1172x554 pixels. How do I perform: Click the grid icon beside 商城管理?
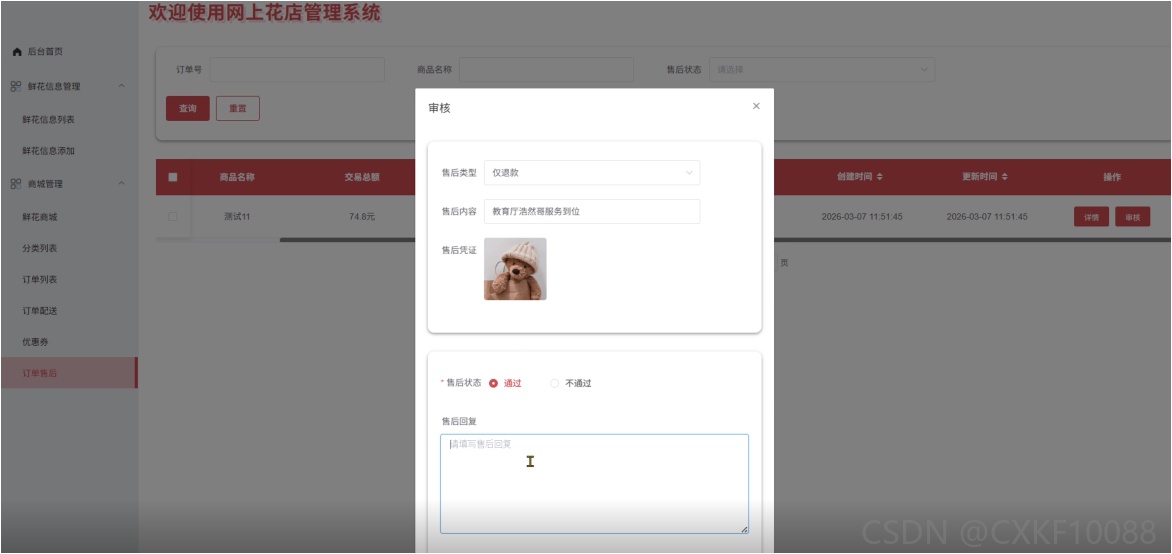(16, 184)
